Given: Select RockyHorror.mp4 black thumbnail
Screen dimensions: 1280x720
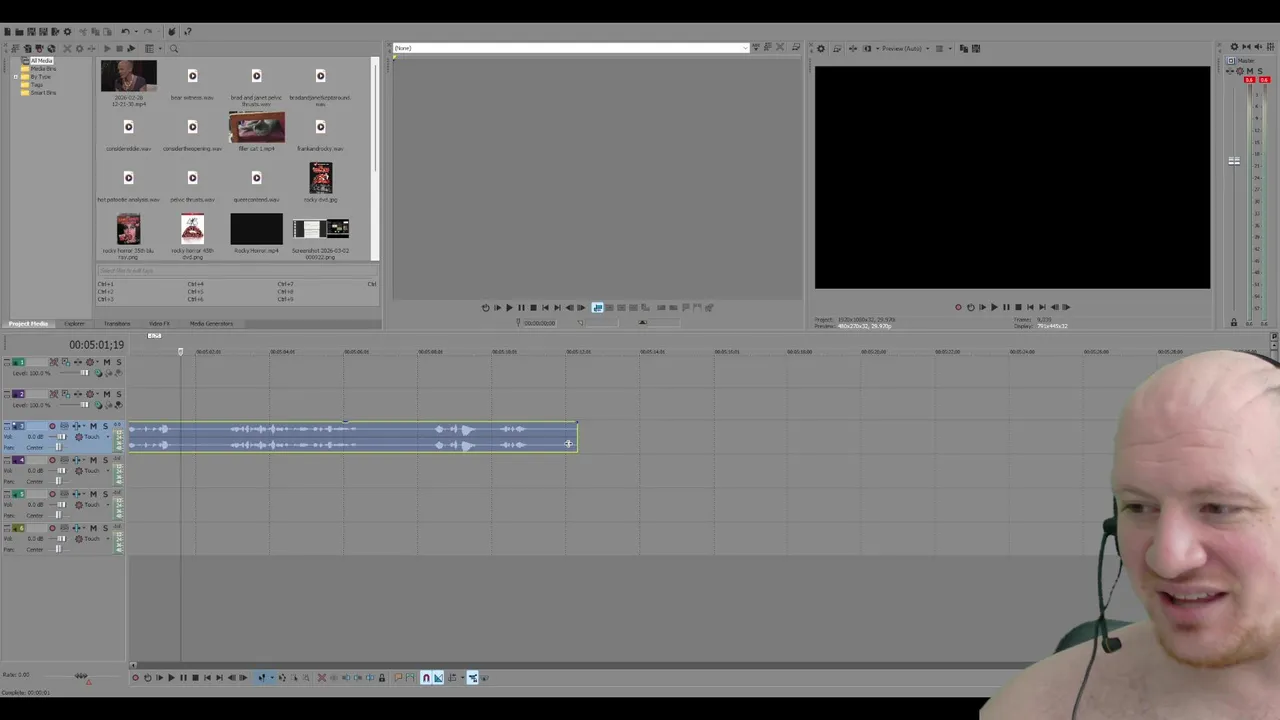Looking at the screenshot, I should [x=256, y=229].
